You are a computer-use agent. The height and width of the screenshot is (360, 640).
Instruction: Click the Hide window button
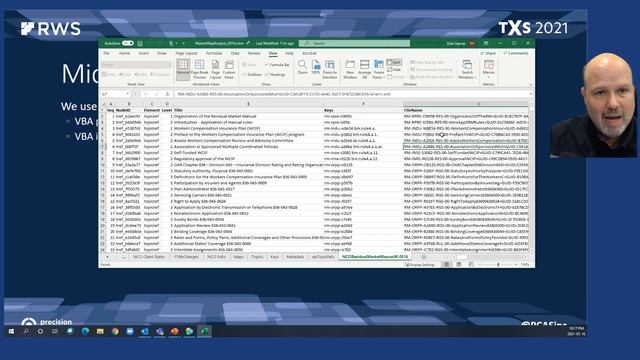click(x=394, y=69)
